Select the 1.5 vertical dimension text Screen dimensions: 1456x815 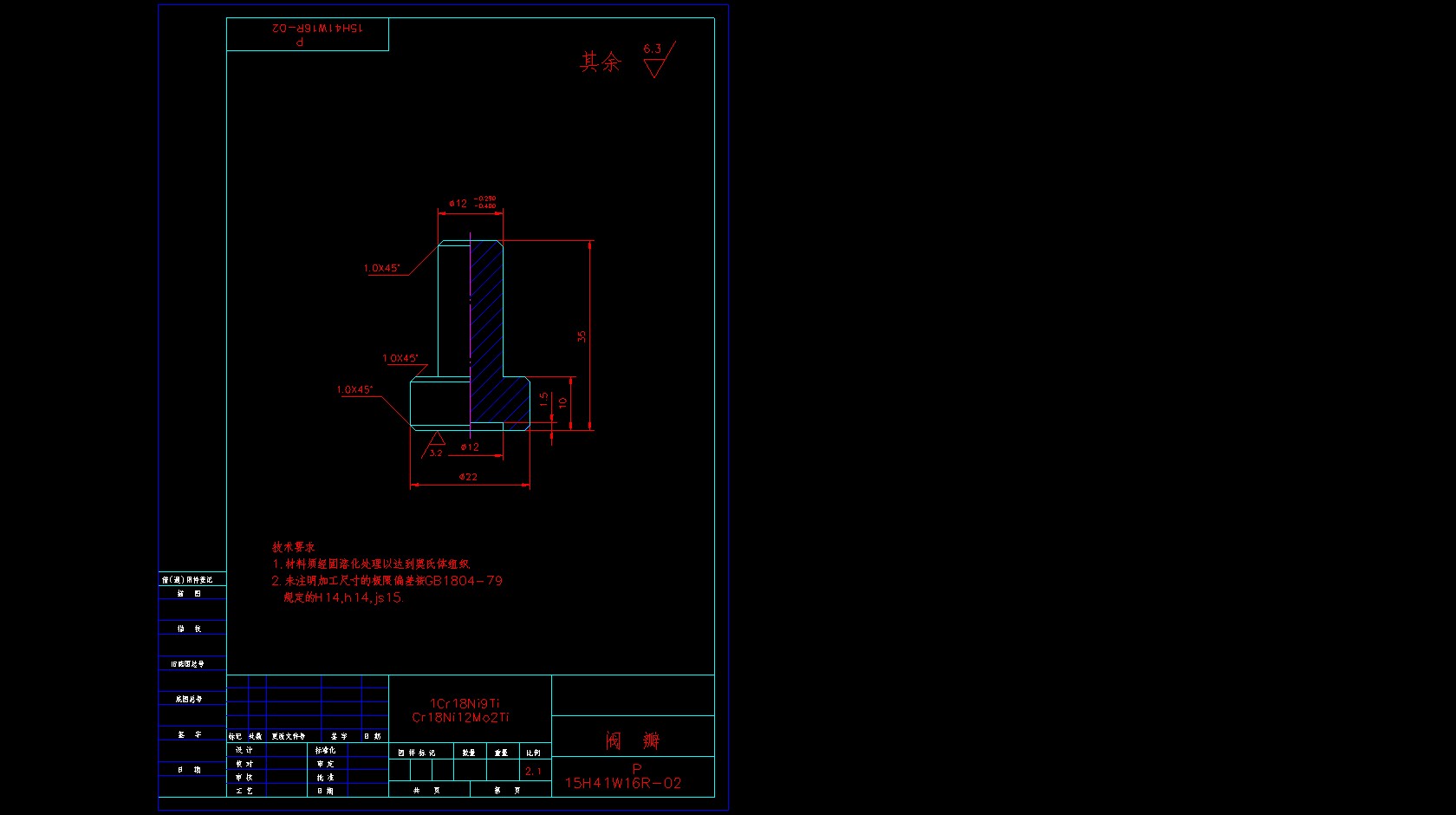543,399
